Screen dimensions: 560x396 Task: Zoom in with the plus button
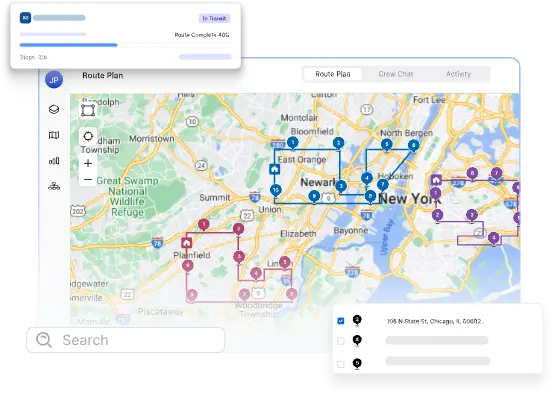88,164
